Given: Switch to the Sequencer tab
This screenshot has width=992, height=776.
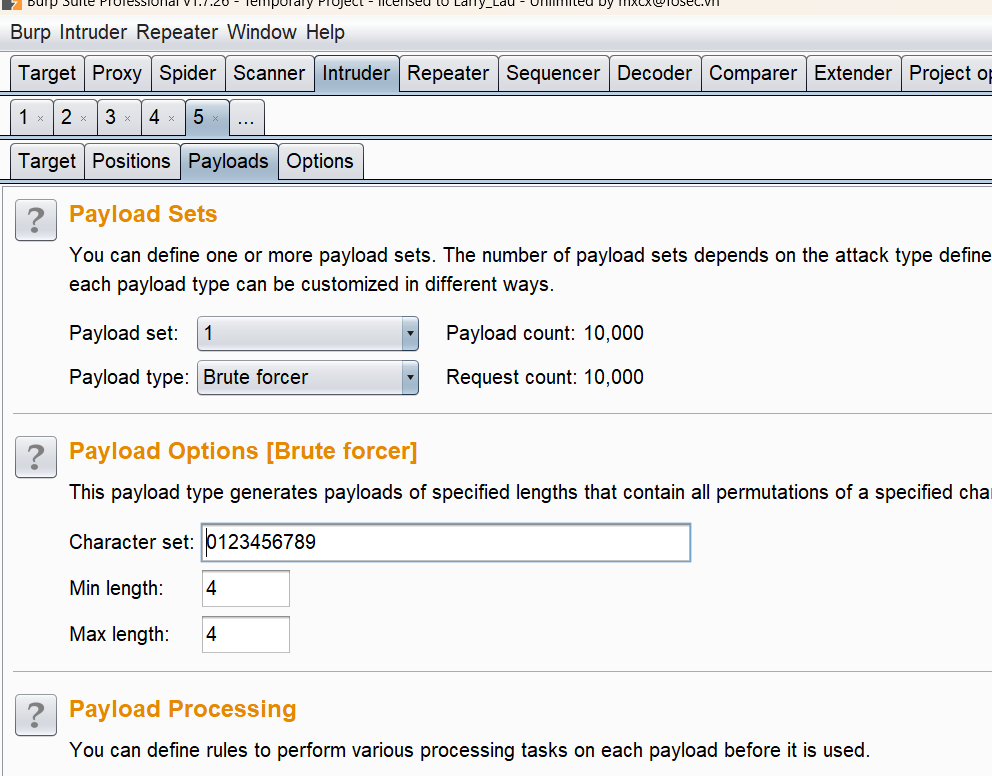Looking at the screenshot, I should tap(554, 73).
